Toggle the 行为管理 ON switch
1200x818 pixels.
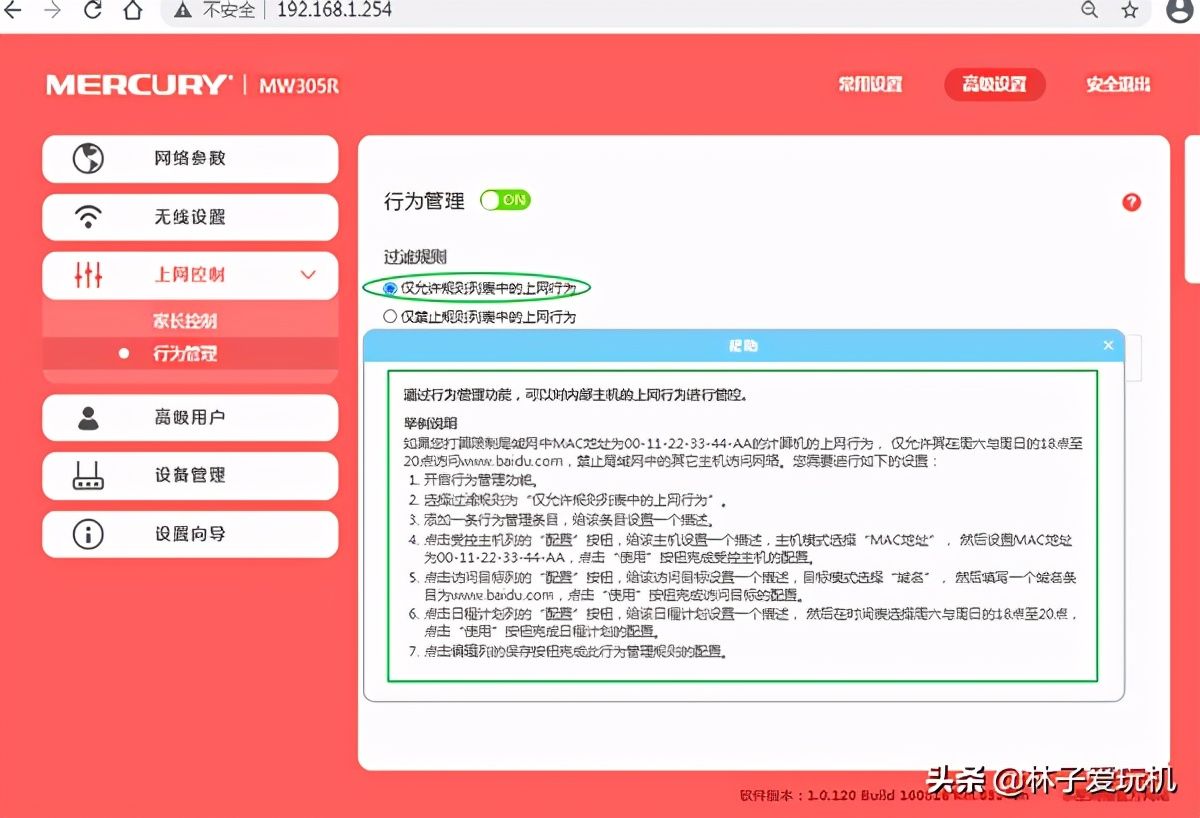[x=505, y=200]
